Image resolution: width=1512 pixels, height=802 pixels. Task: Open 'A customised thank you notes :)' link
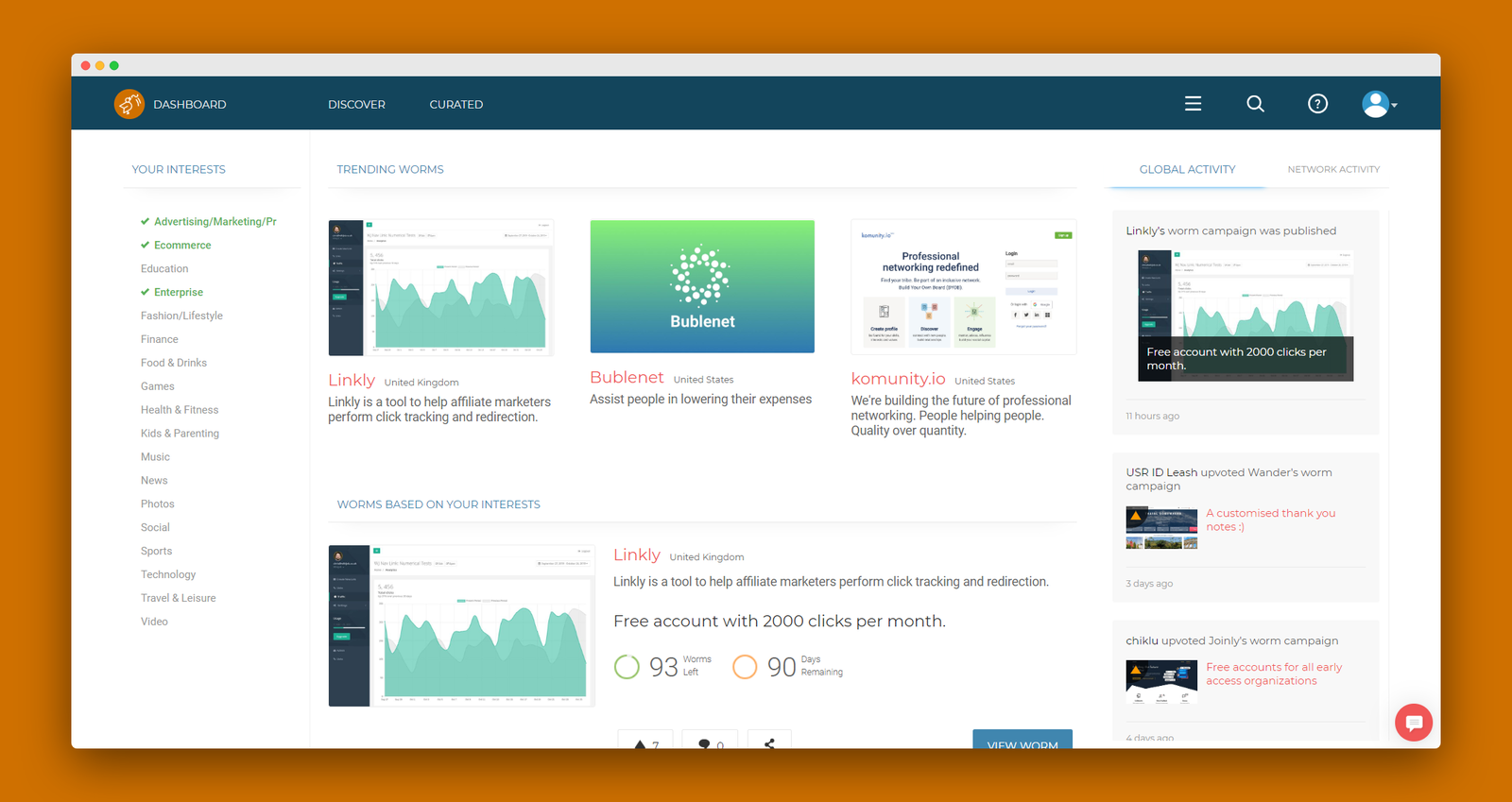coord(1270,520)
